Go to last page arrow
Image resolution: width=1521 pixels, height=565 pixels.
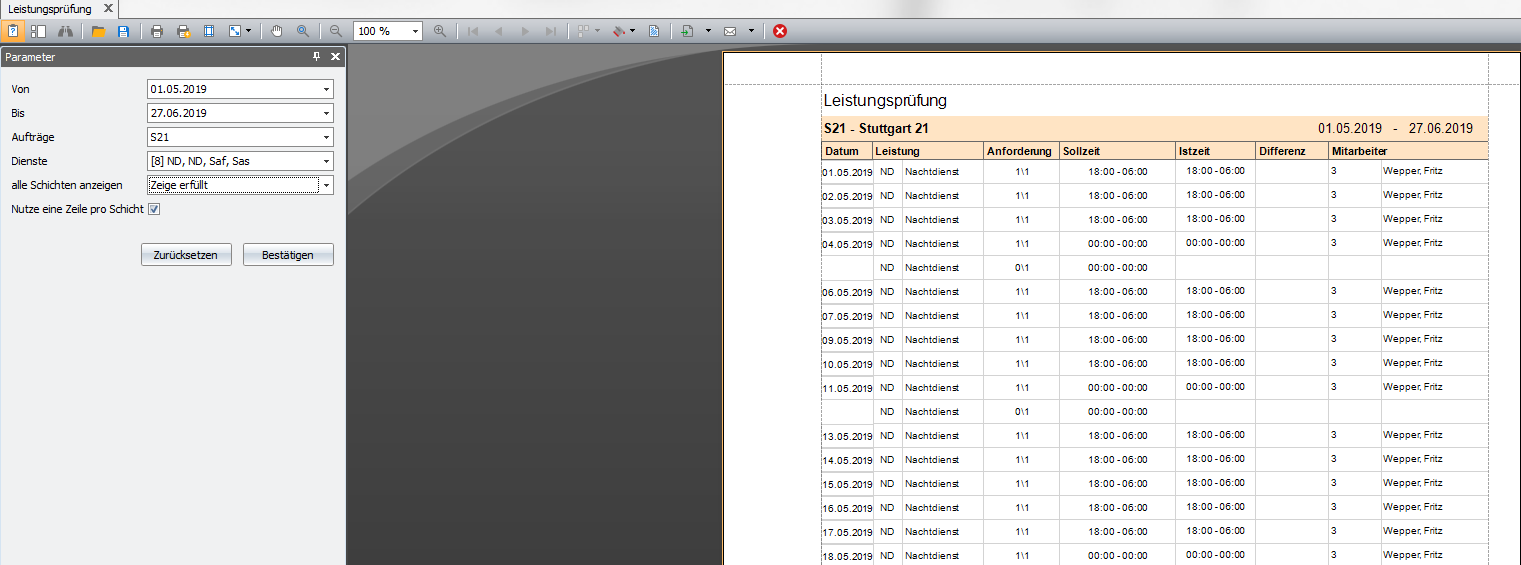click(x=551, y=31)
